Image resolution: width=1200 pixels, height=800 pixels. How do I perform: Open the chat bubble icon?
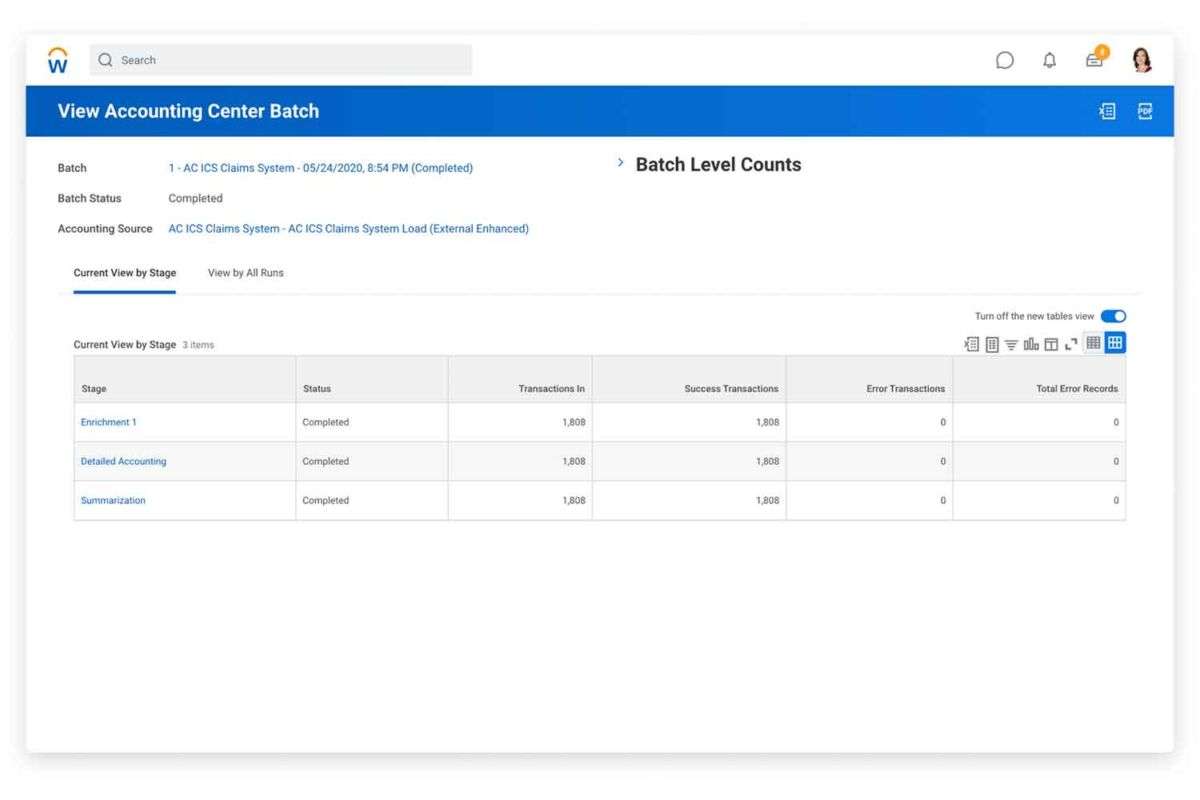[x=1004, y=60]
